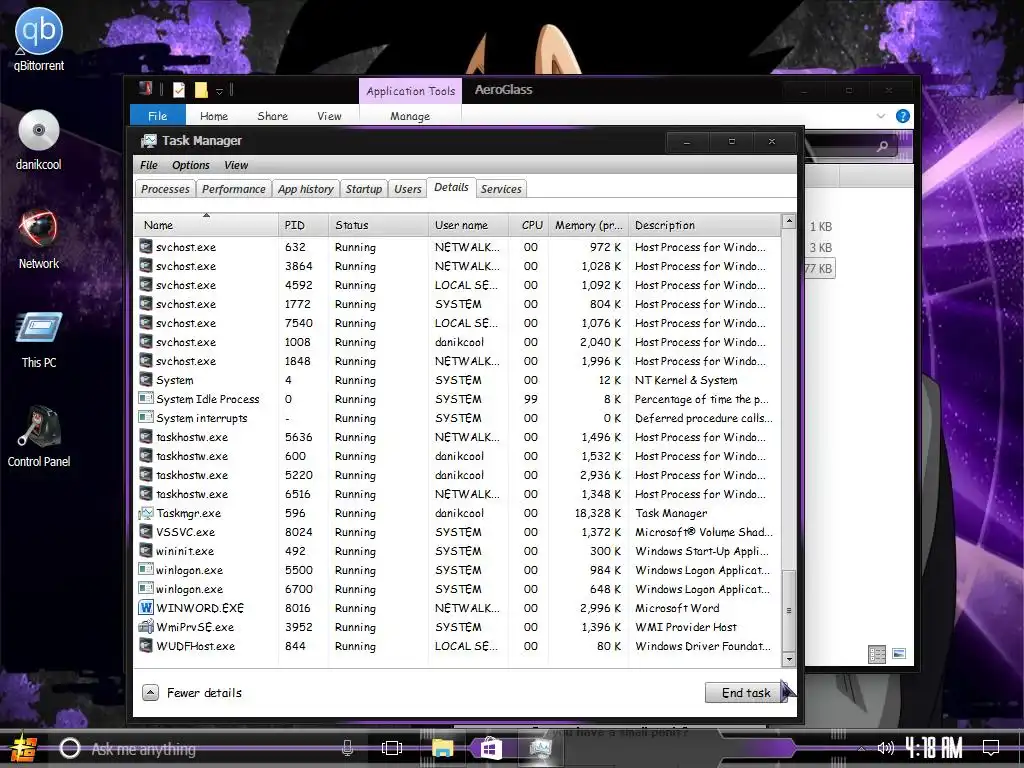Open This PC desktop icon
This screenshot has width=1024, height=768.
(39, 340)
